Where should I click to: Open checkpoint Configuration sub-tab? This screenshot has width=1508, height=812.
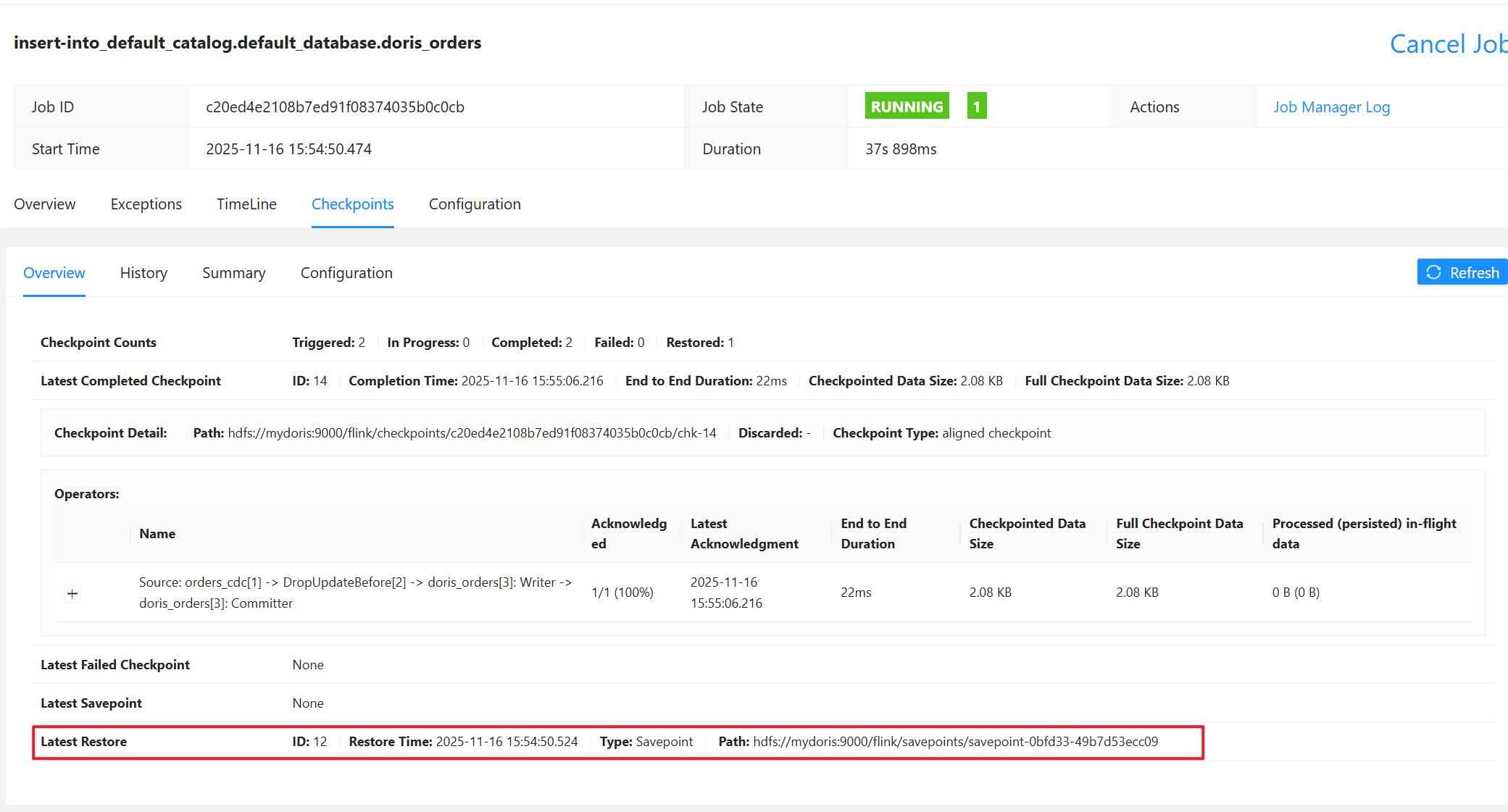click(346, 273)
